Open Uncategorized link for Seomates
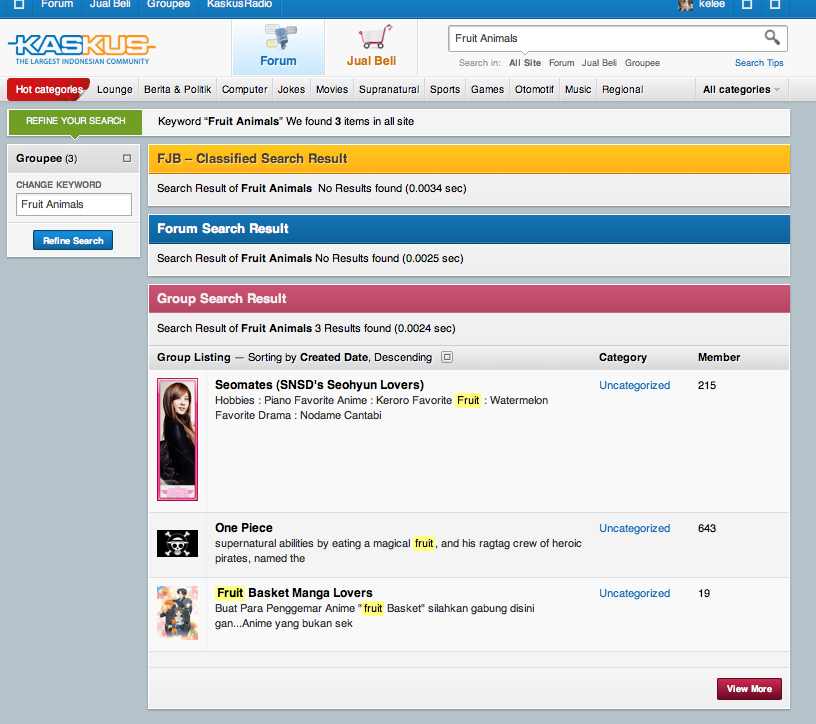Viewport: 816px width, 724px height. click(634, 385)
